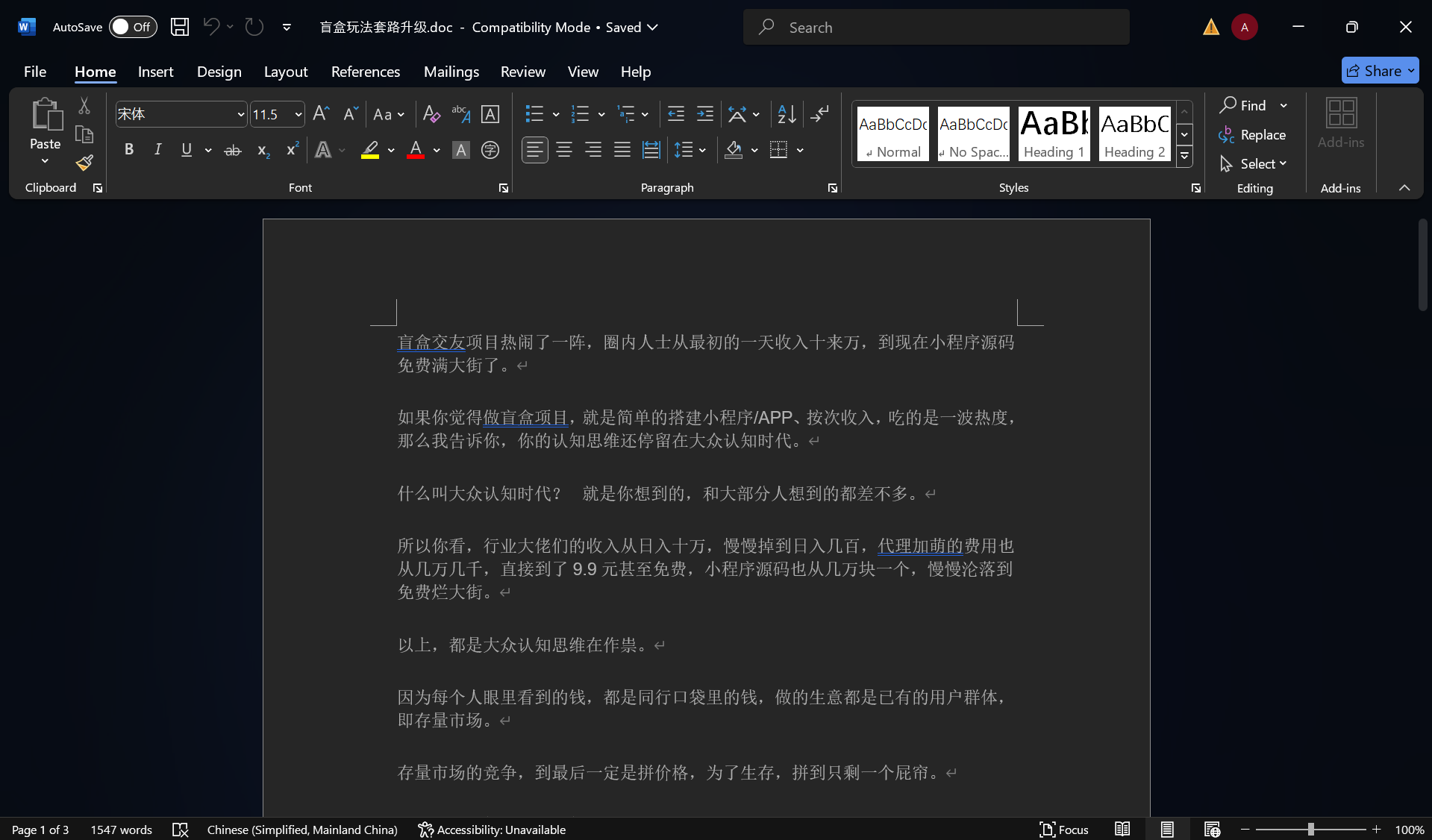Screen dimensions: 1432x840
Task: Click the Sort icon in Paragraph group
Action: coord(787,114)
